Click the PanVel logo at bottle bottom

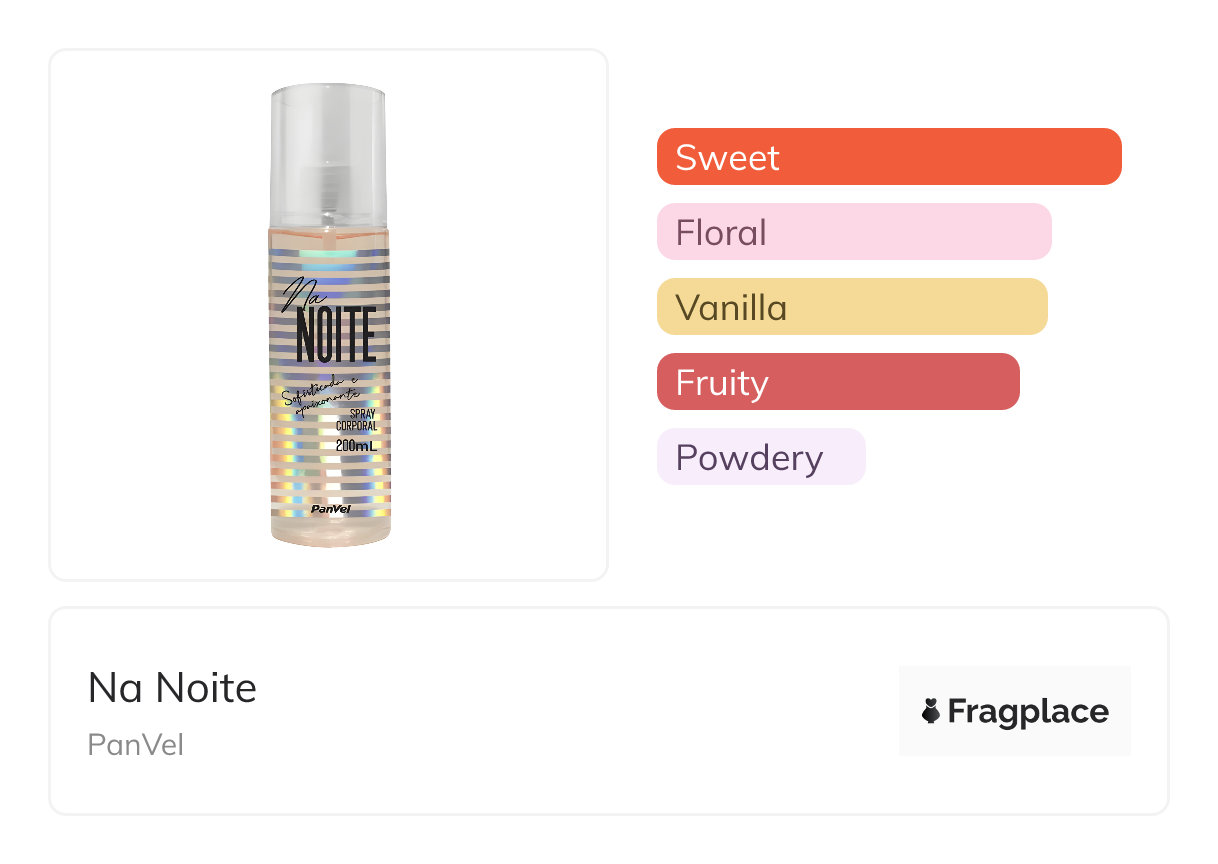coord(330,508)
